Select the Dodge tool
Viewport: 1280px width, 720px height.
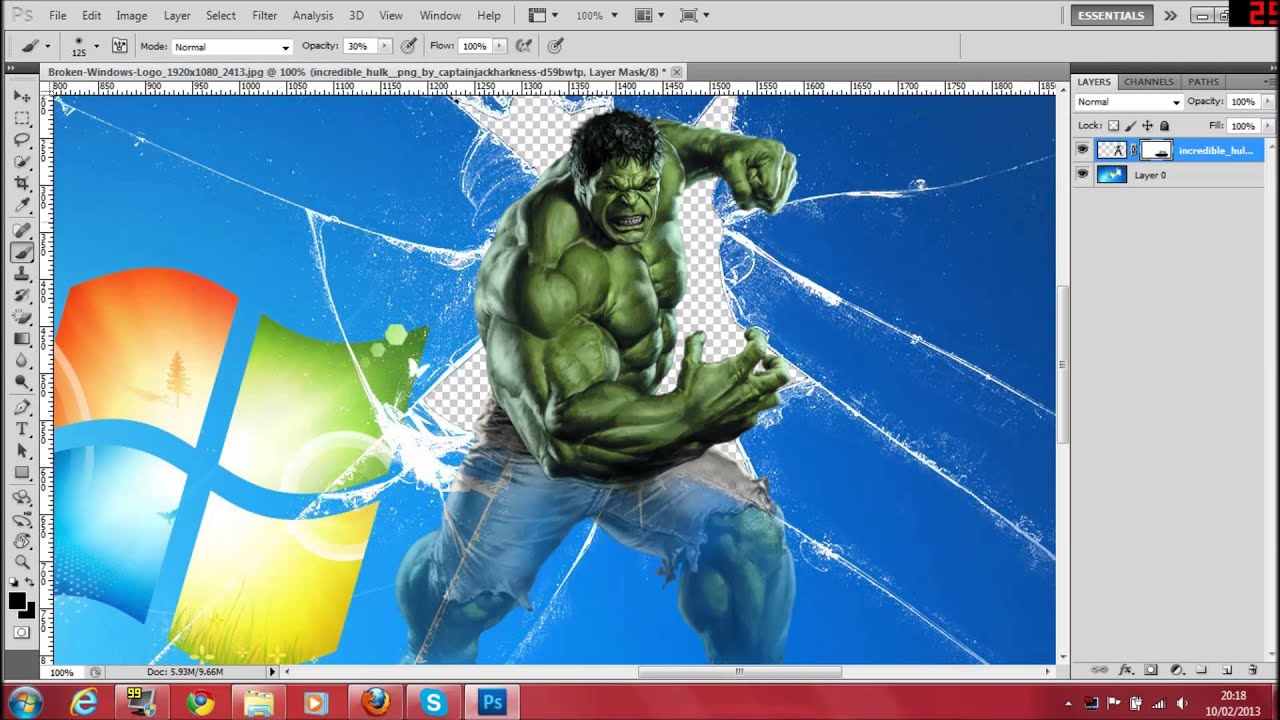click(x=21, y=383)
